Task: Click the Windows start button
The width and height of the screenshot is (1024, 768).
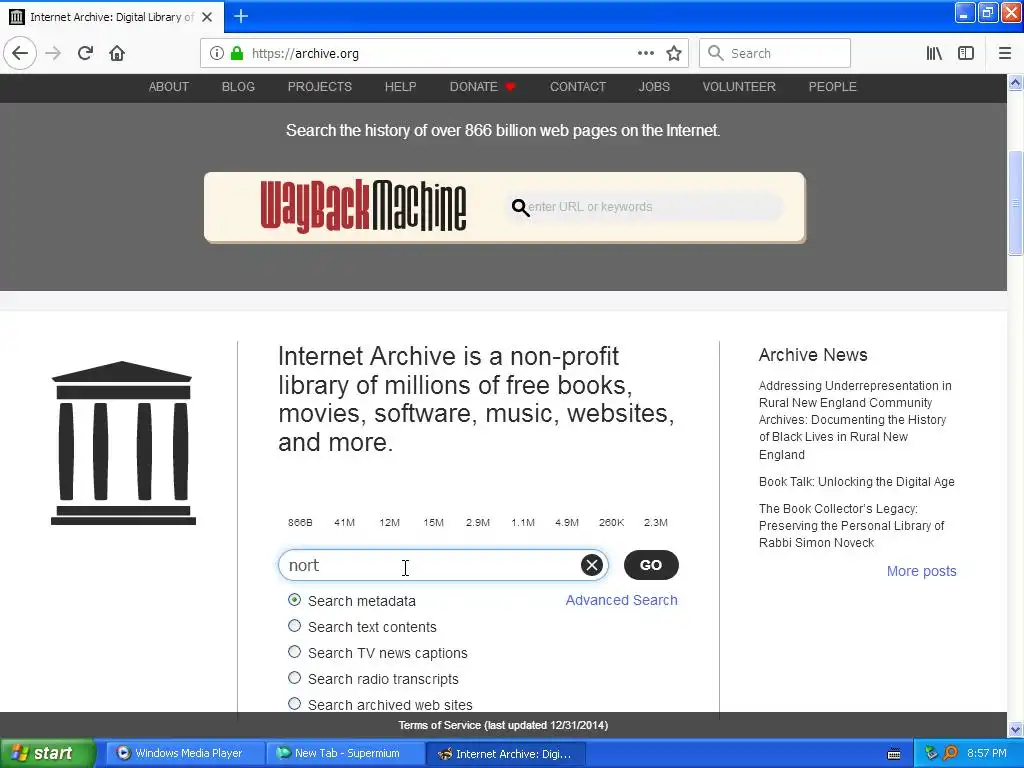Action: 48,753
